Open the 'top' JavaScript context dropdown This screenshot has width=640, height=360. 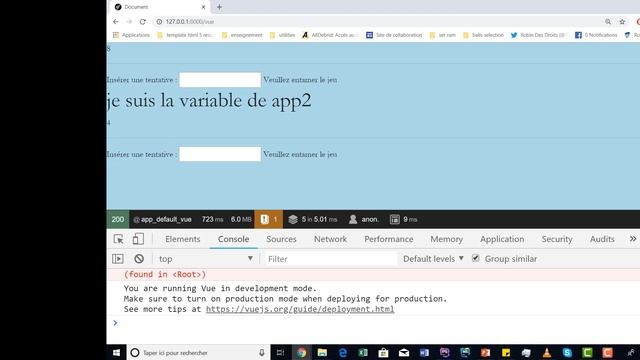tap(205, 258)
